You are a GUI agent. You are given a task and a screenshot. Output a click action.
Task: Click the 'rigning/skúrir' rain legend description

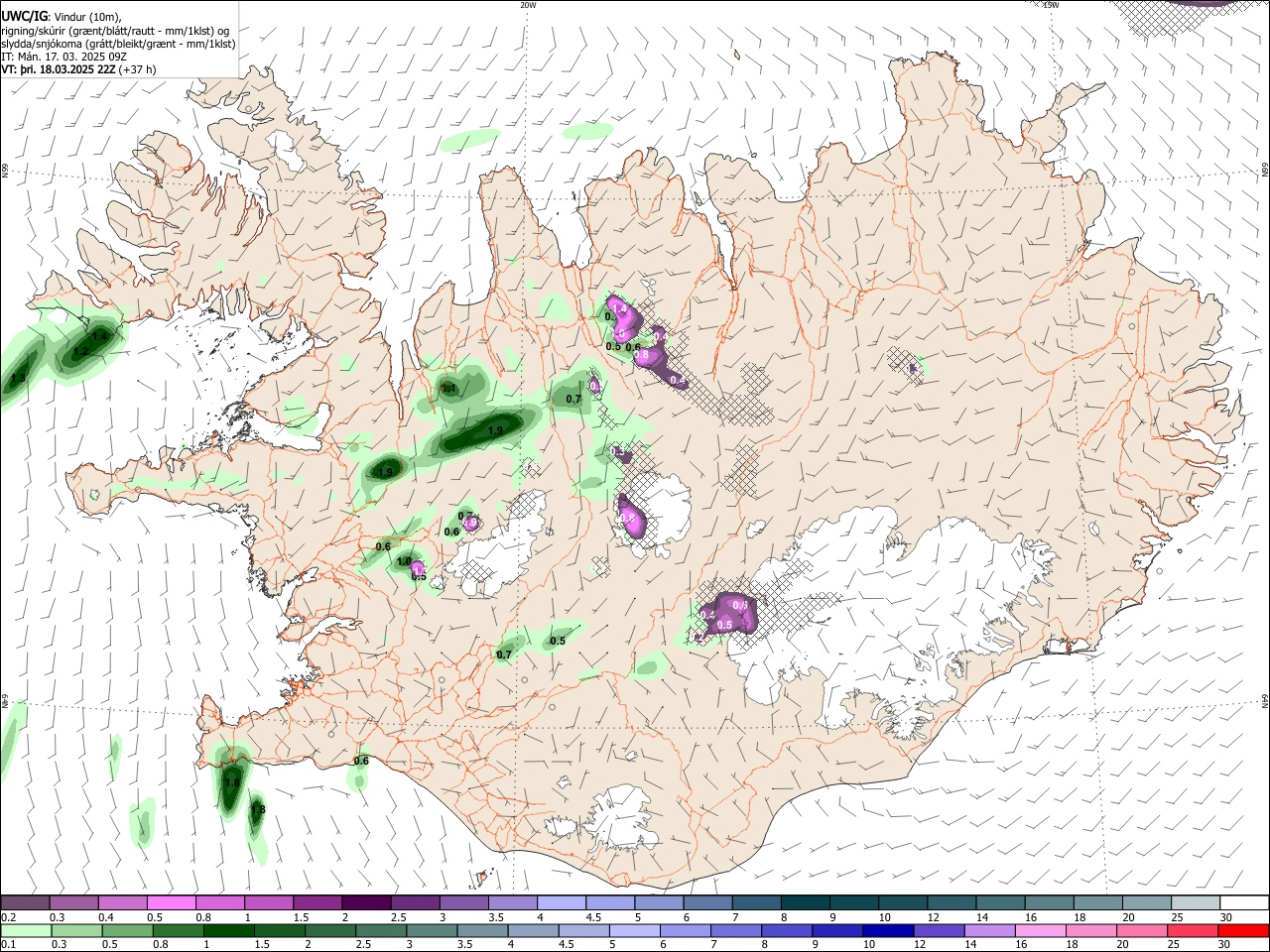click(38, 31)
